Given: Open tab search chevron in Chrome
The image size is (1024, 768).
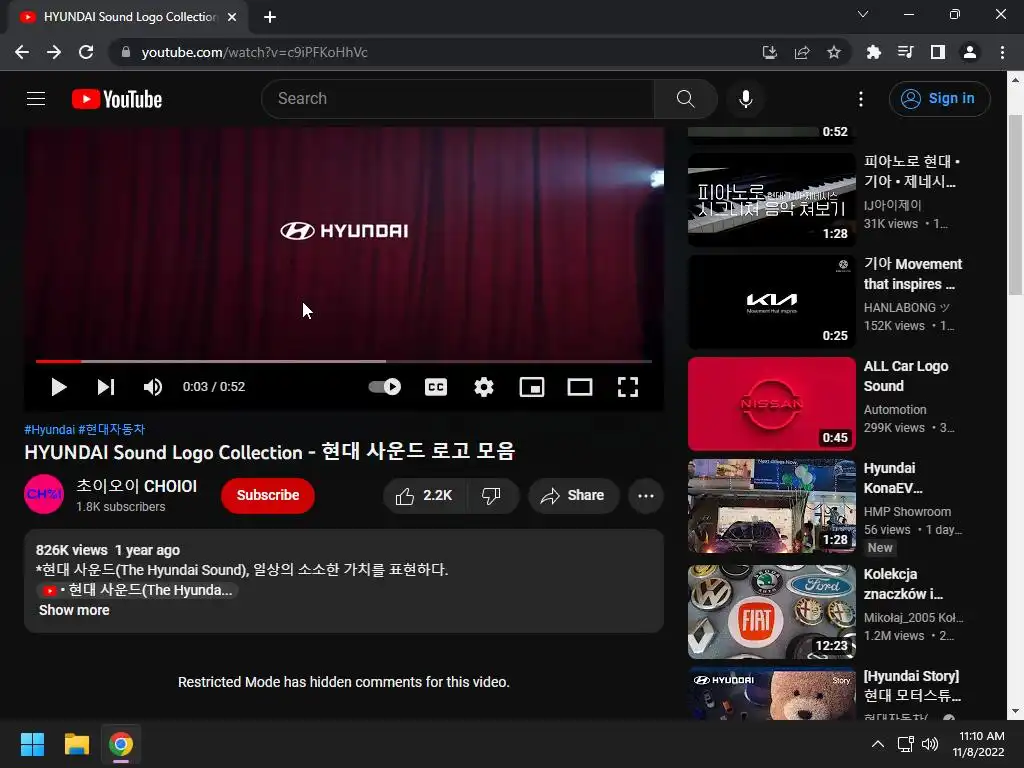Looking at the screenshot, I should pyautogui.click(x=863, y=14).
